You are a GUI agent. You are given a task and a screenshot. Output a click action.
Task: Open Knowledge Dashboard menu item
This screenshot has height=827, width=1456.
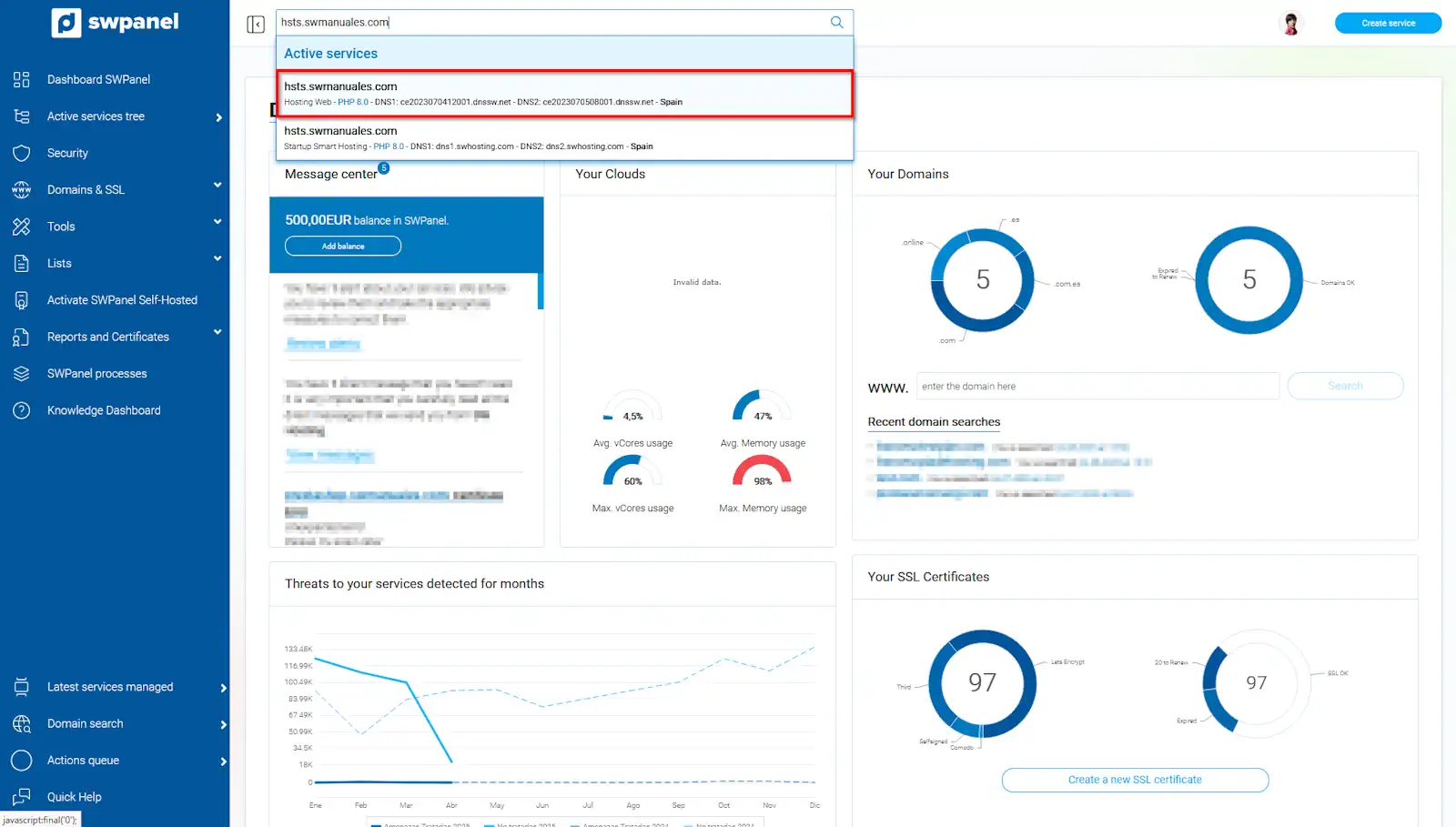[x=104, y=410]
